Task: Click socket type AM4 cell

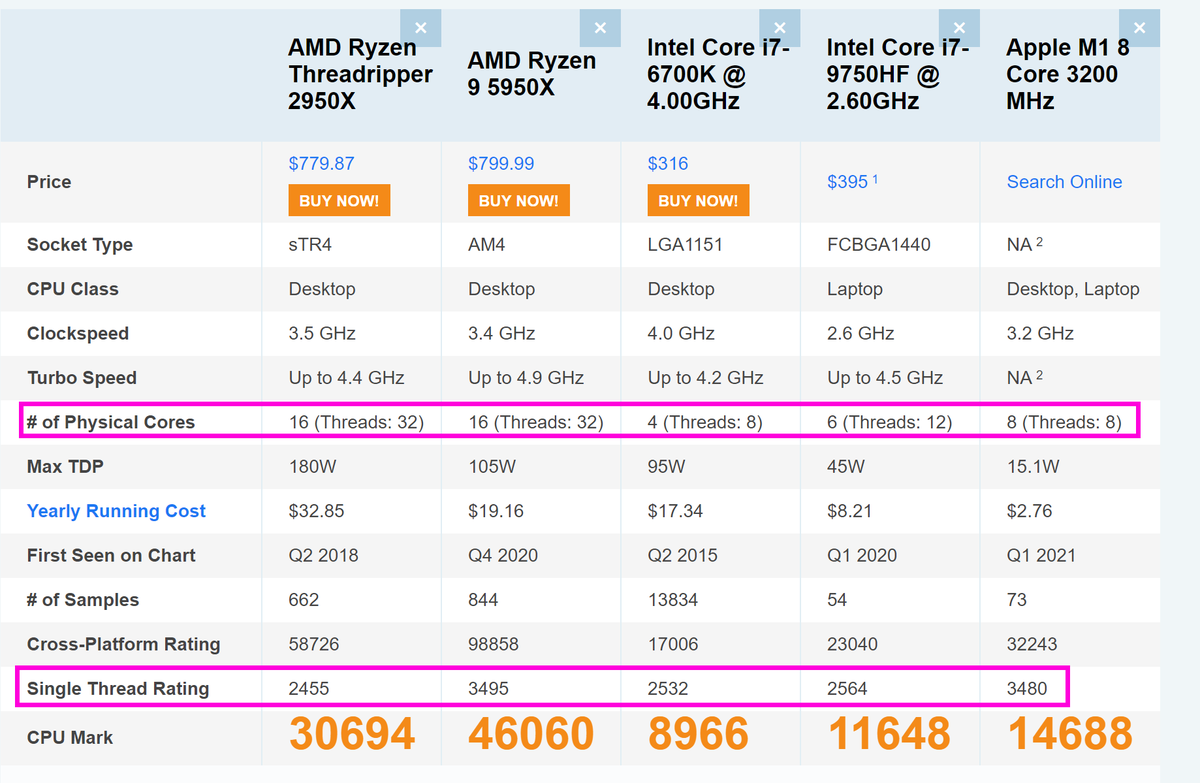Action: (487, 245)
